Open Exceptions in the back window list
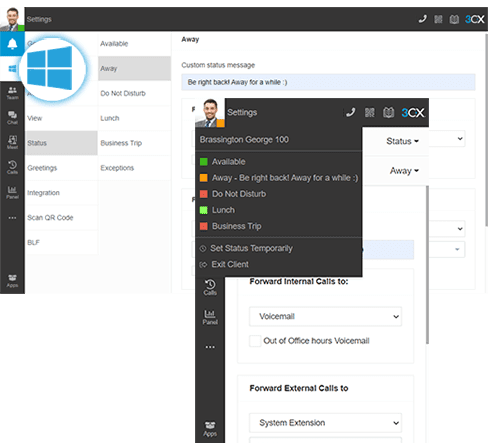Screen dimensions: 491x443 point(134,168)
